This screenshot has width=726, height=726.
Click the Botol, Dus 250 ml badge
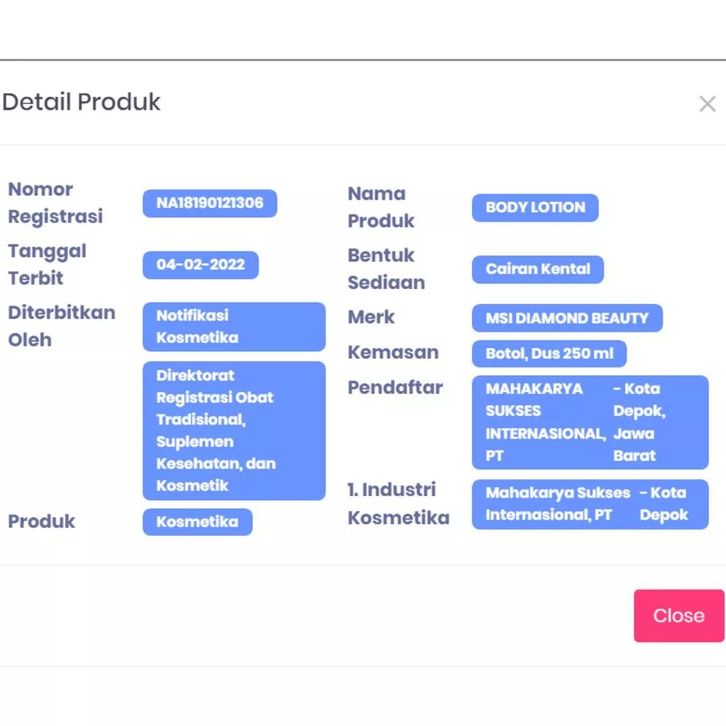(549, 354)
